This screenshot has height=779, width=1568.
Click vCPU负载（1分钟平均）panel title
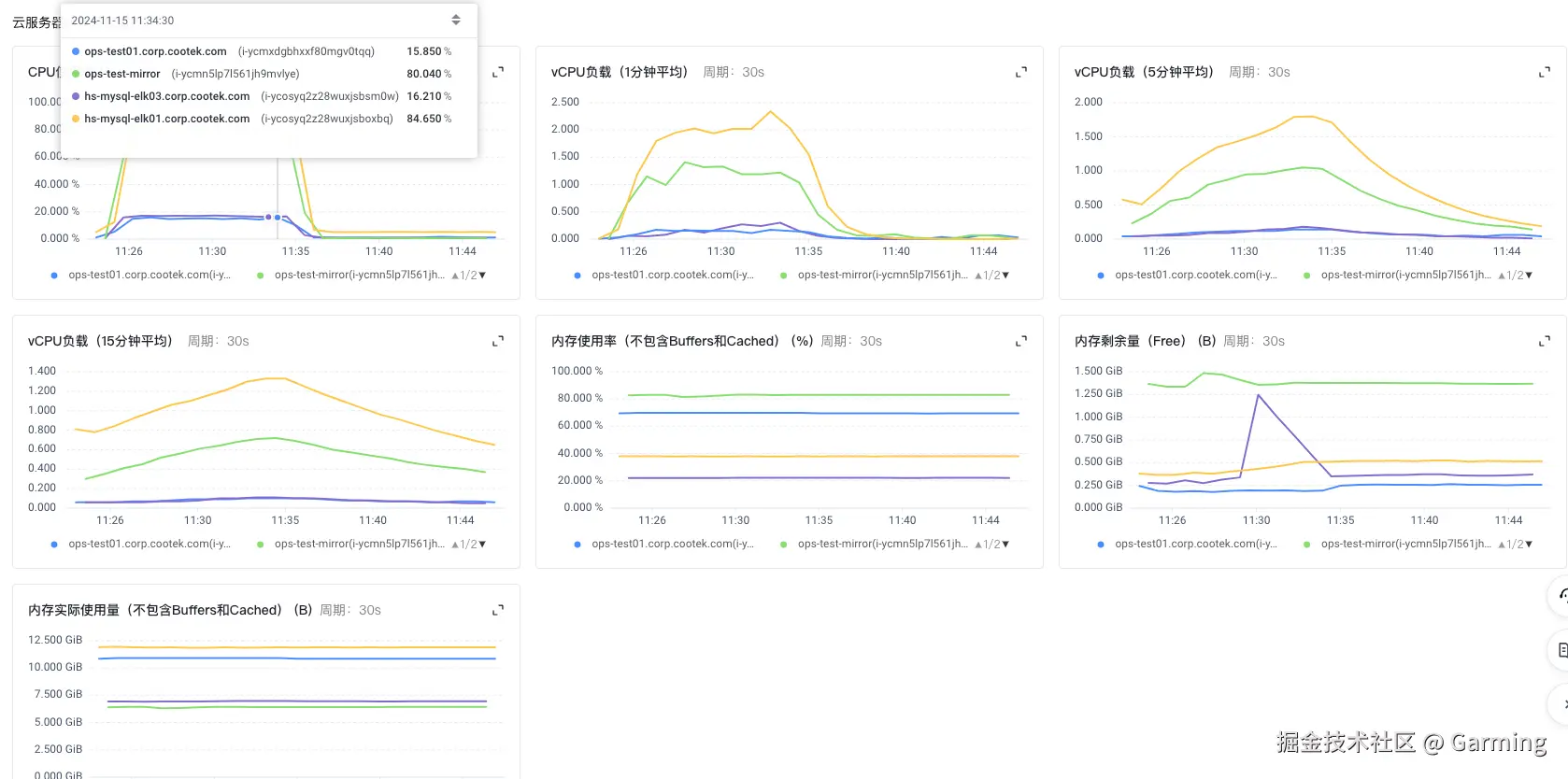point(620,72)
